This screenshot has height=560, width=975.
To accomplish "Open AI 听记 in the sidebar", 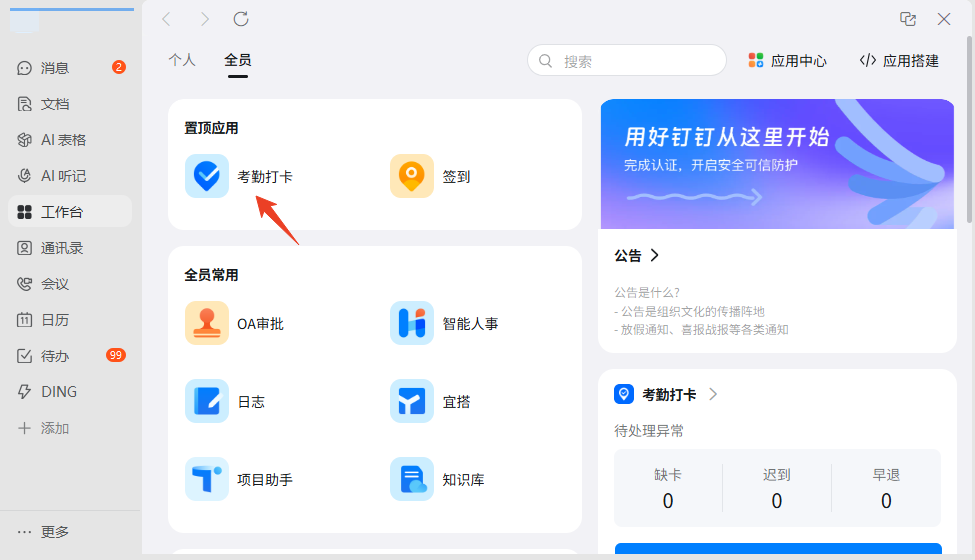I will [70, 176].
